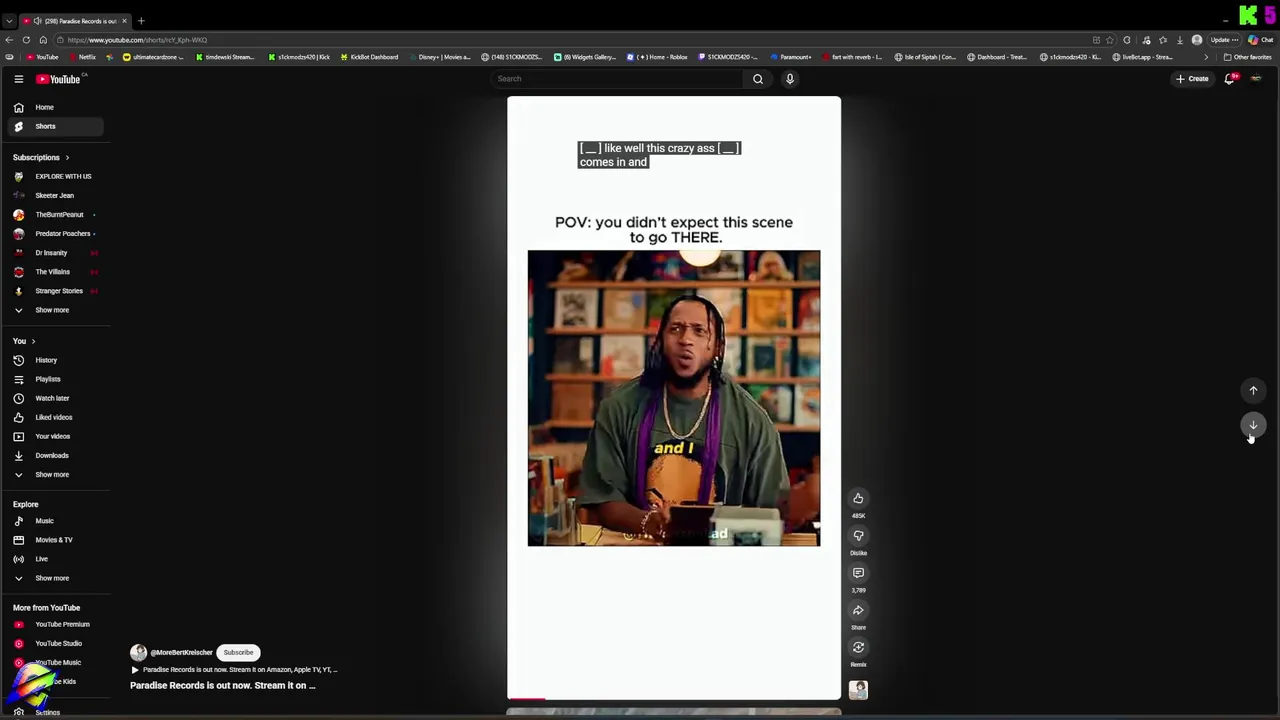Click the browser Update button

(1225, 40)
